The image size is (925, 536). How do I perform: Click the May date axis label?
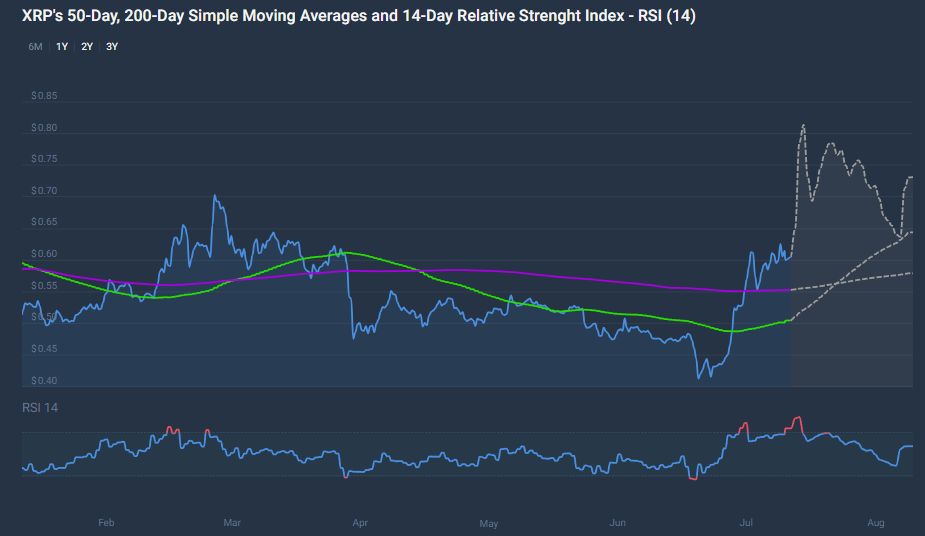pos(488,523)
